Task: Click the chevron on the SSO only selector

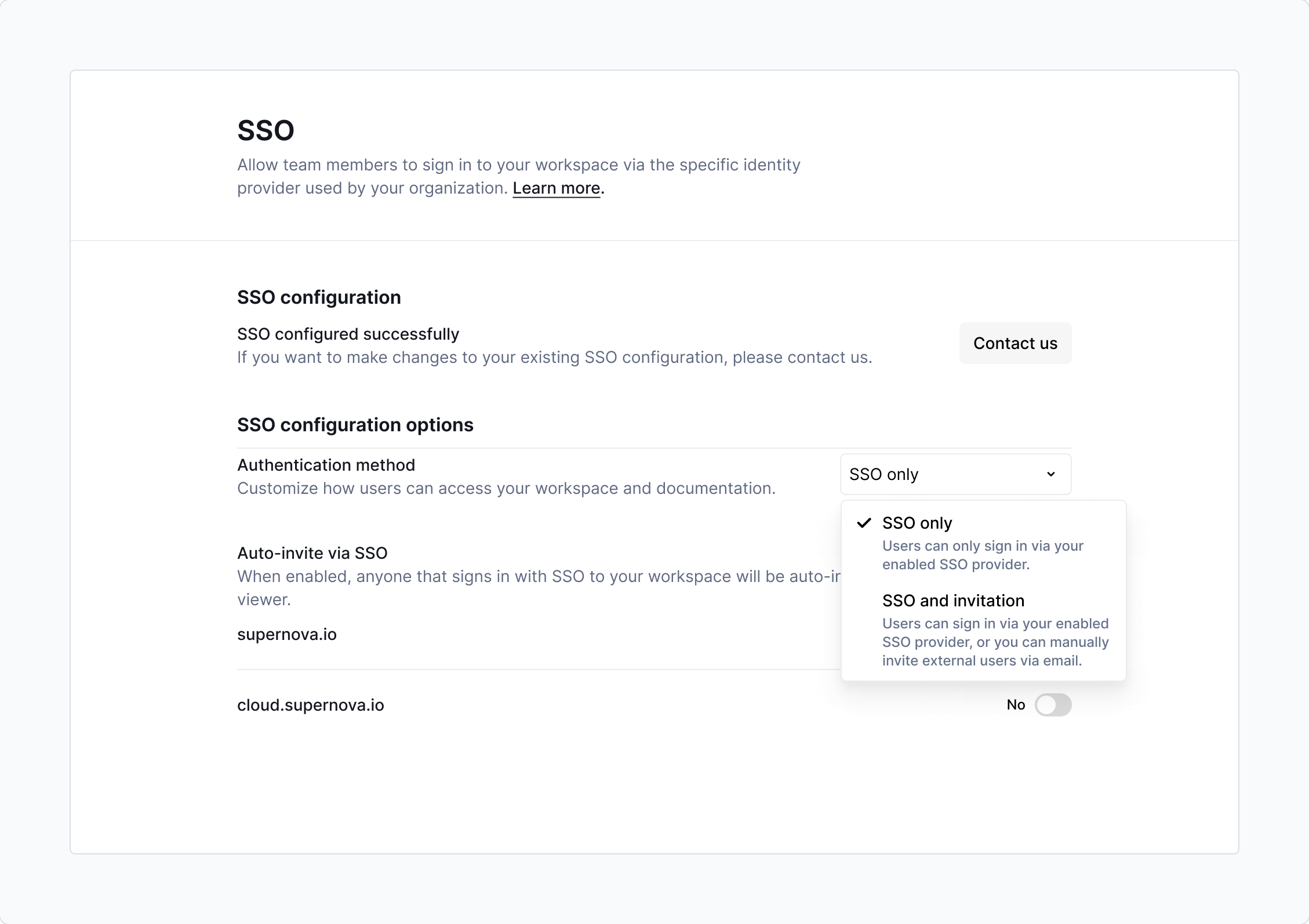Action: [x=1052, y=474]
